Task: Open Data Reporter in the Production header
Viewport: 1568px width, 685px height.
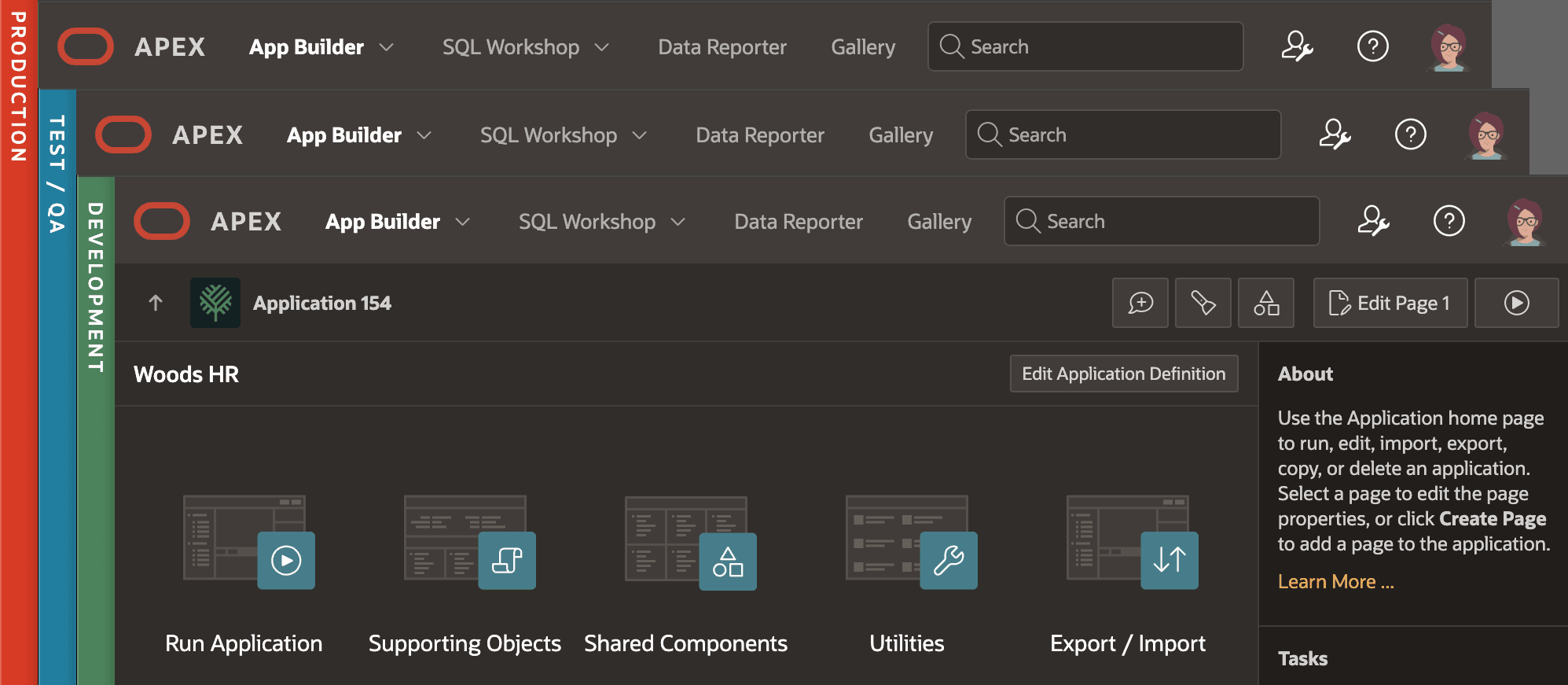Action: [x=722, y=47]
